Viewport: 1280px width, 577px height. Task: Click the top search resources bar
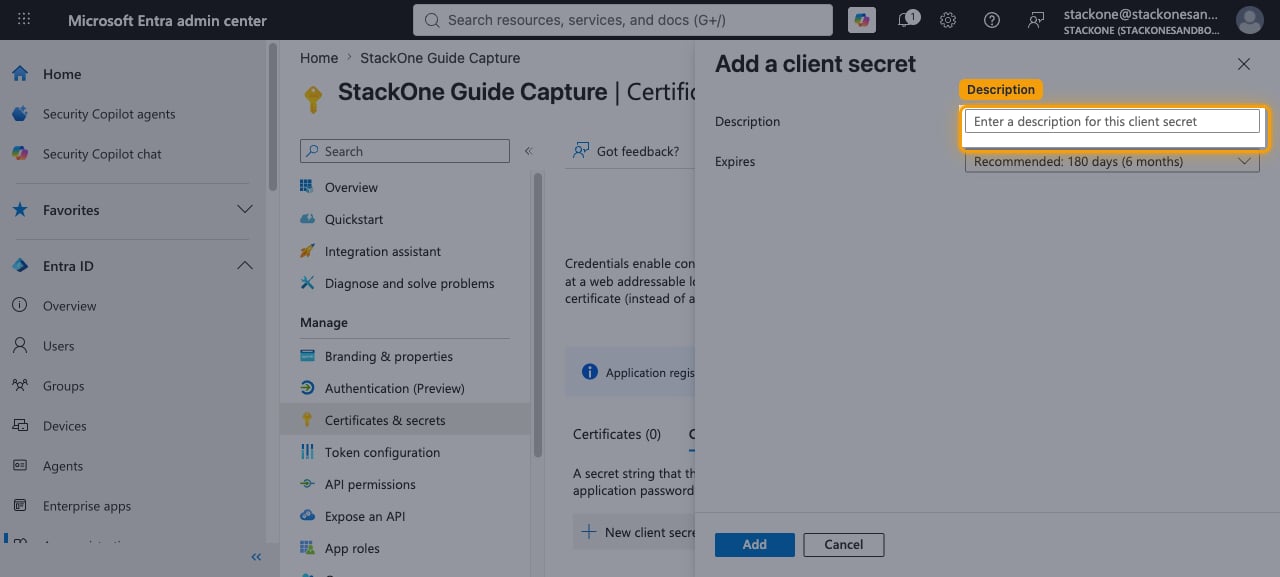[x=623, y=20]
